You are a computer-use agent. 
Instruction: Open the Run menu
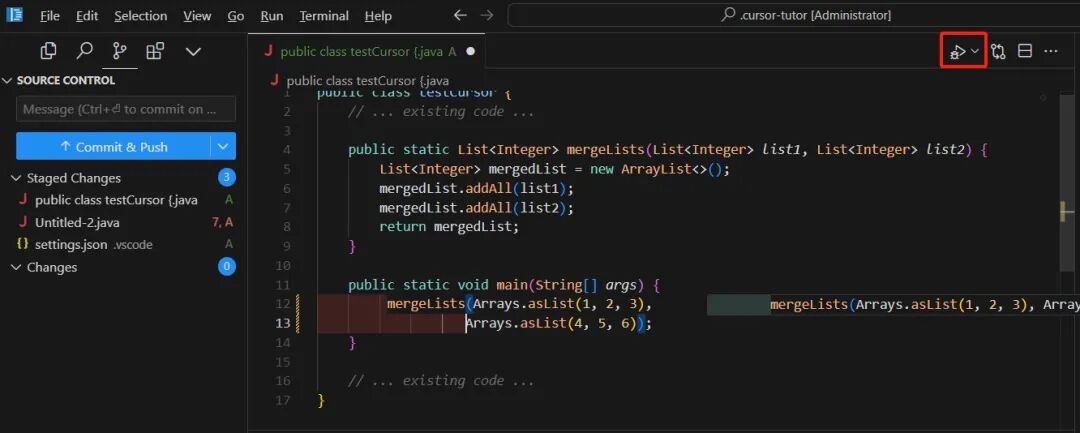coord(271,15)
